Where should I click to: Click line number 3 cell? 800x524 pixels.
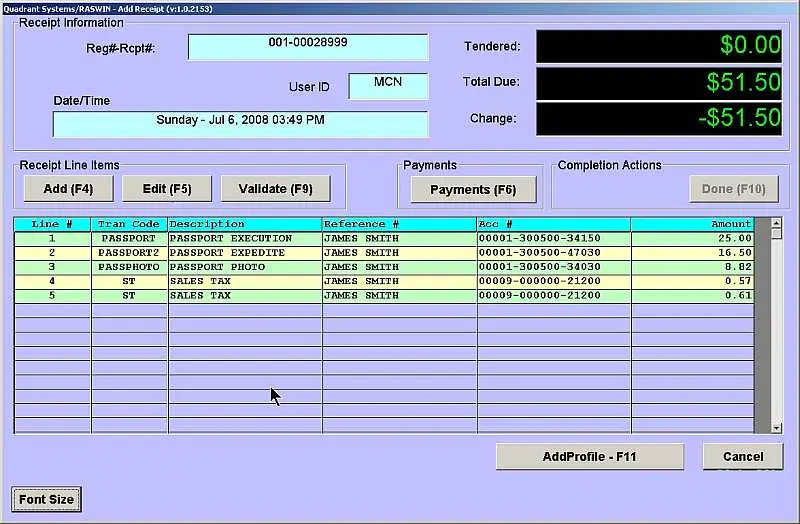[x=52, y=267]
